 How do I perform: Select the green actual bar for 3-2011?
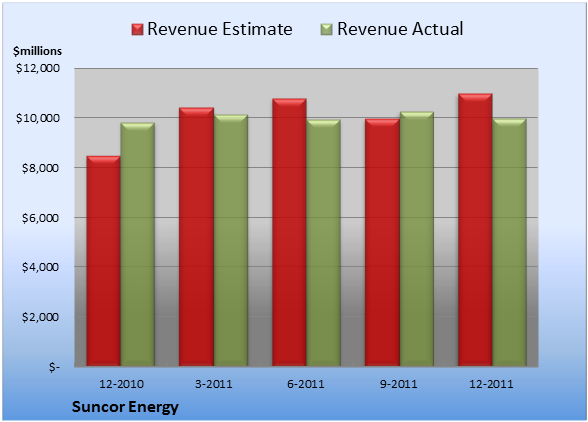(x=231, y=240)
